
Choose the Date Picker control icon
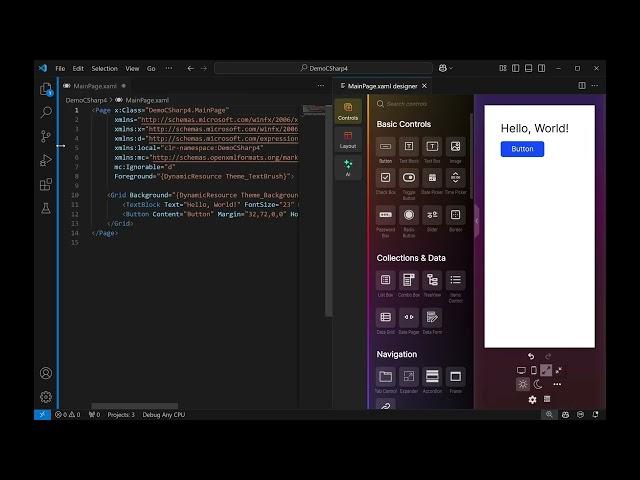point(432,178)
